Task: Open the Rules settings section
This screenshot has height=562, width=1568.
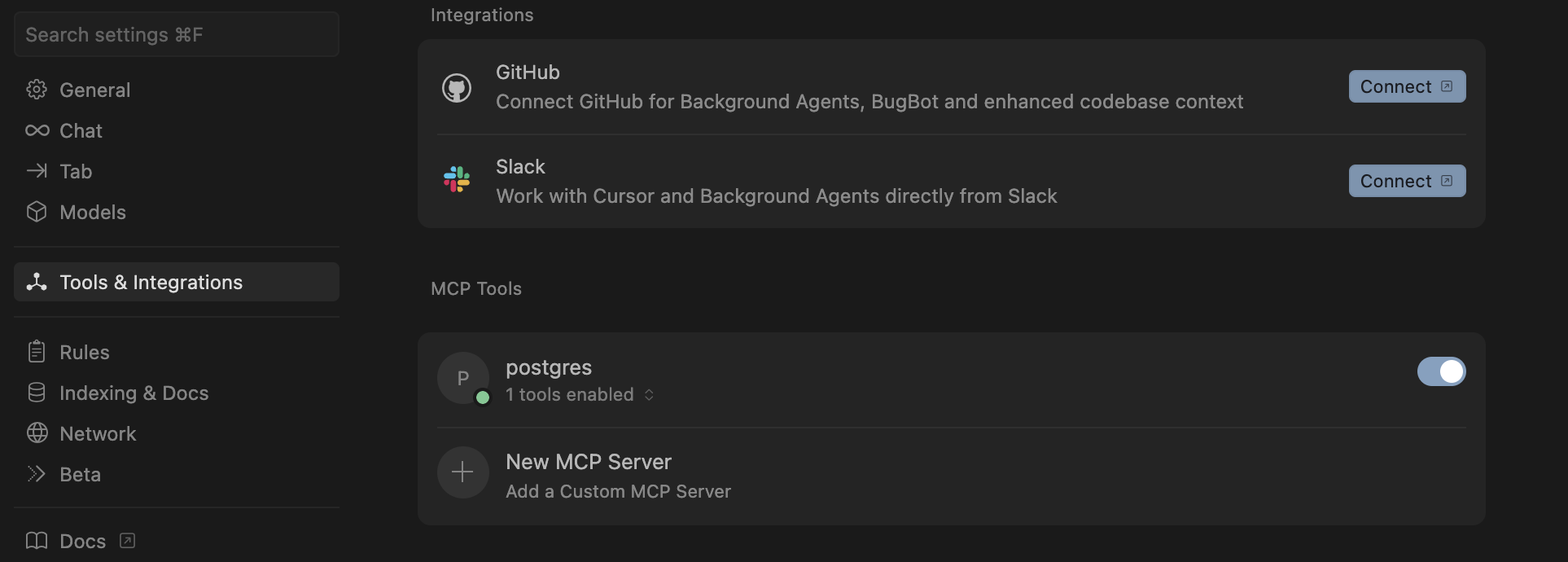Action: pyautogui.click(x=177, y=352)
